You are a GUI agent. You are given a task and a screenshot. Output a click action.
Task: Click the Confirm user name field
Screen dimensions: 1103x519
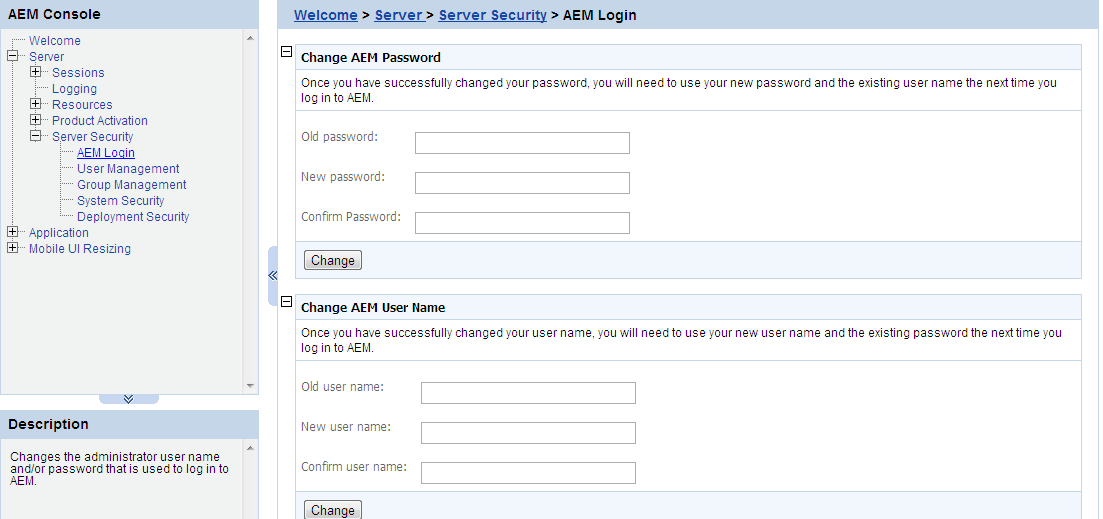528,473
